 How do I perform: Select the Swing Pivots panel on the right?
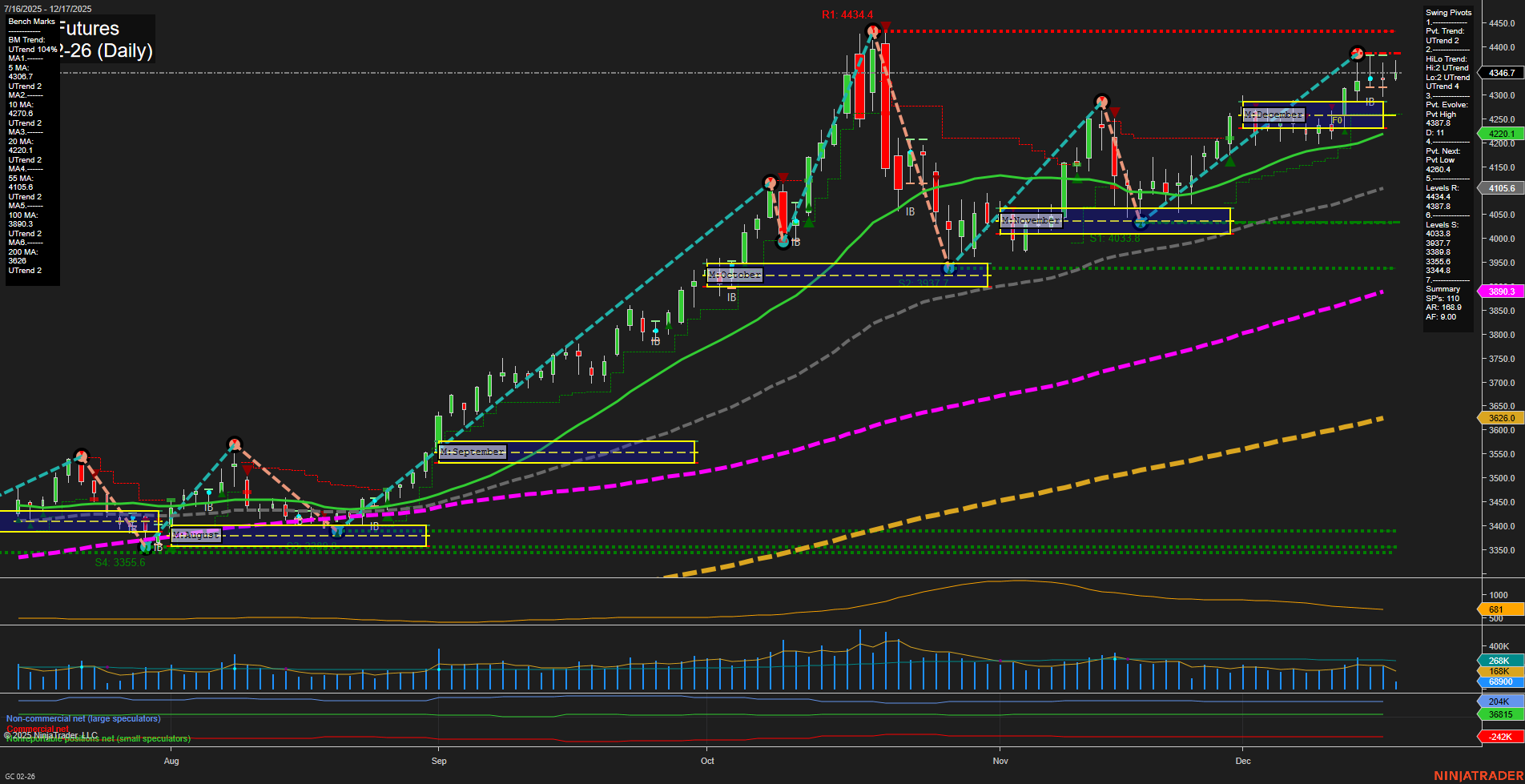1448,12
